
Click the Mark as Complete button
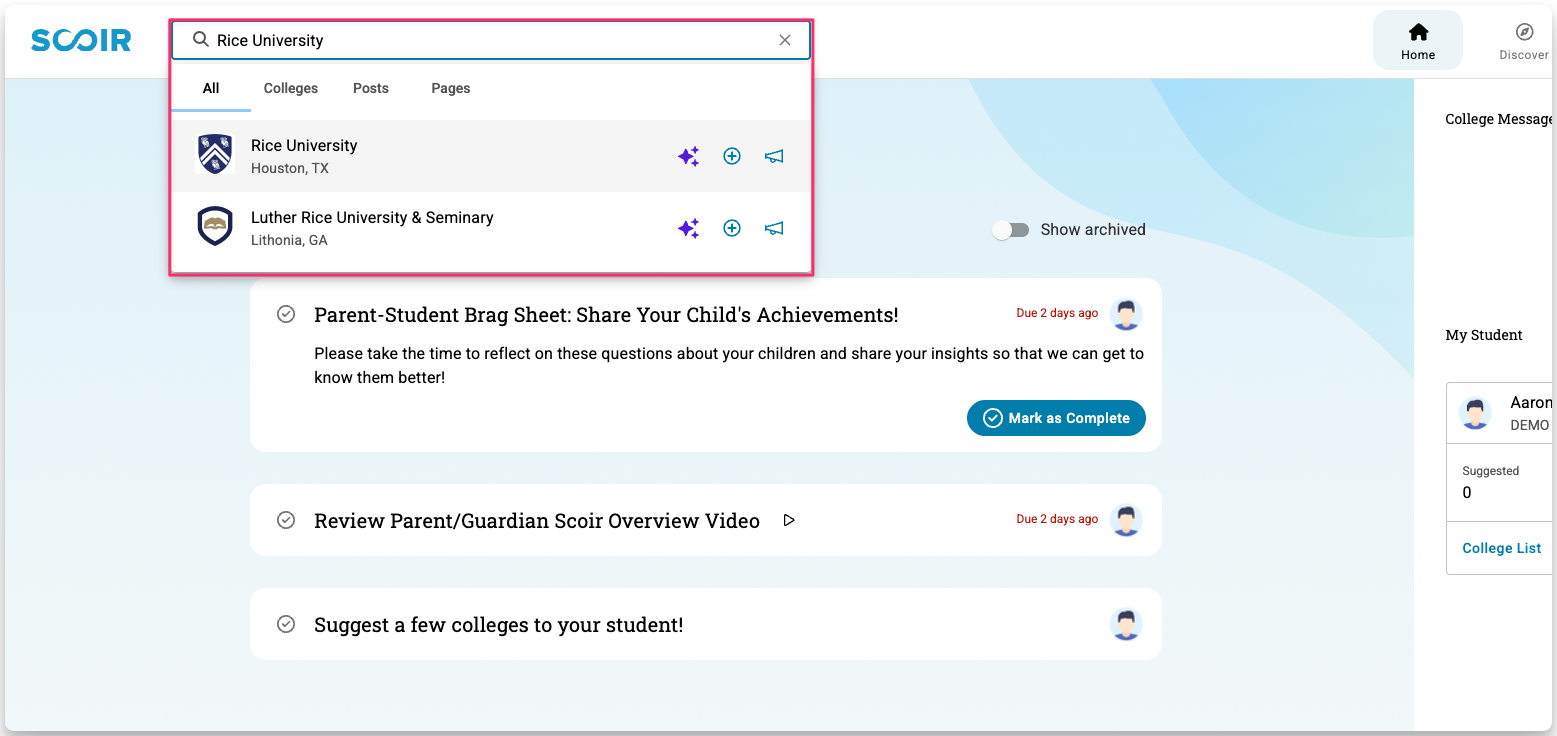click(1056, 418)
